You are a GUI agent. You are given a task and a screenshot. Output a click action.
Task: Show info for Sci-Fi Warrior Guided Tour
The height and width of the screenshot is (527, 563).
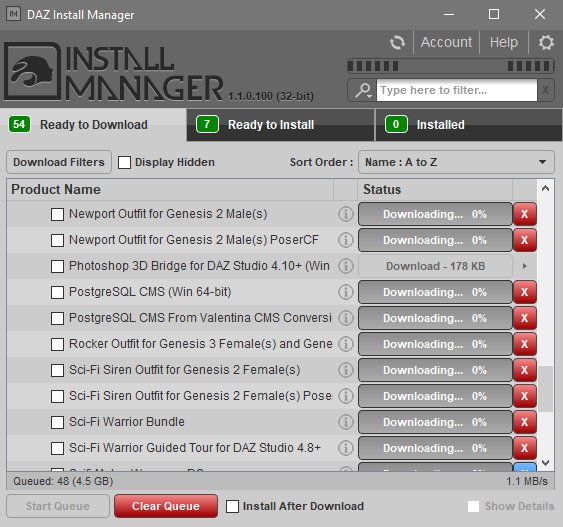(345, 448)
